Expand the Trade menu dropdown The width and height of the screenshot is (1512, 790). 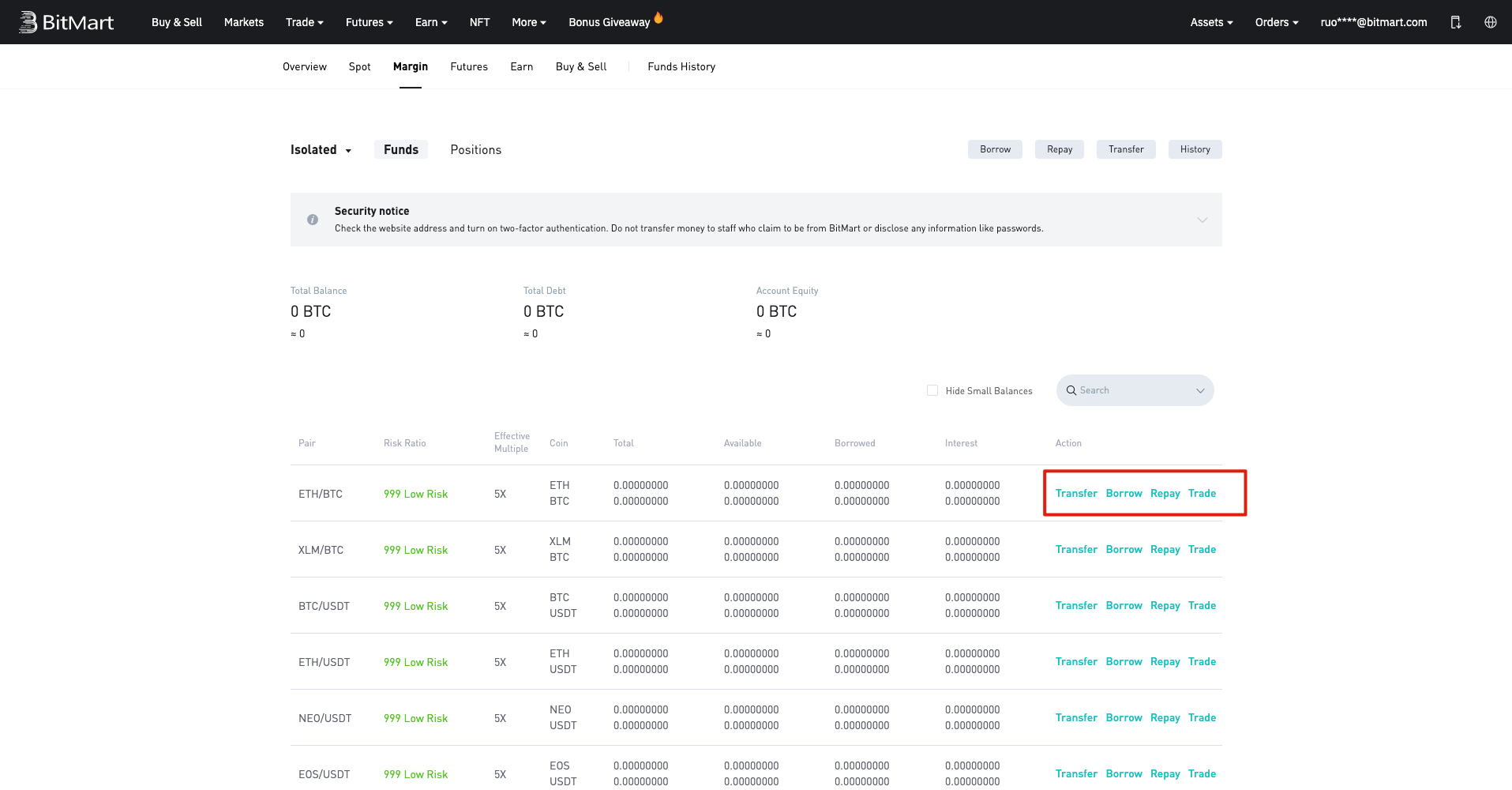(304, 22)
